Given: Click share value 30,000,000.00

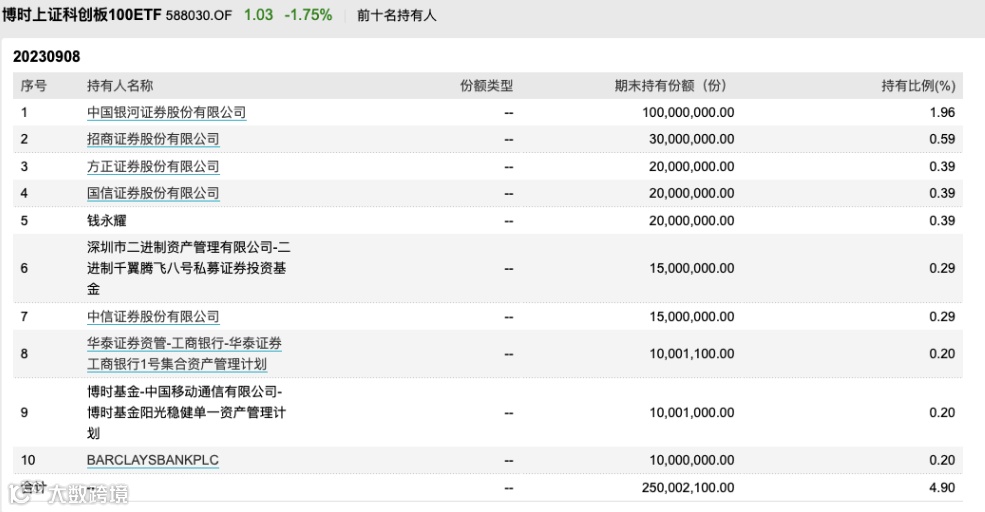Looking at the screenshot, I should 692,139.
